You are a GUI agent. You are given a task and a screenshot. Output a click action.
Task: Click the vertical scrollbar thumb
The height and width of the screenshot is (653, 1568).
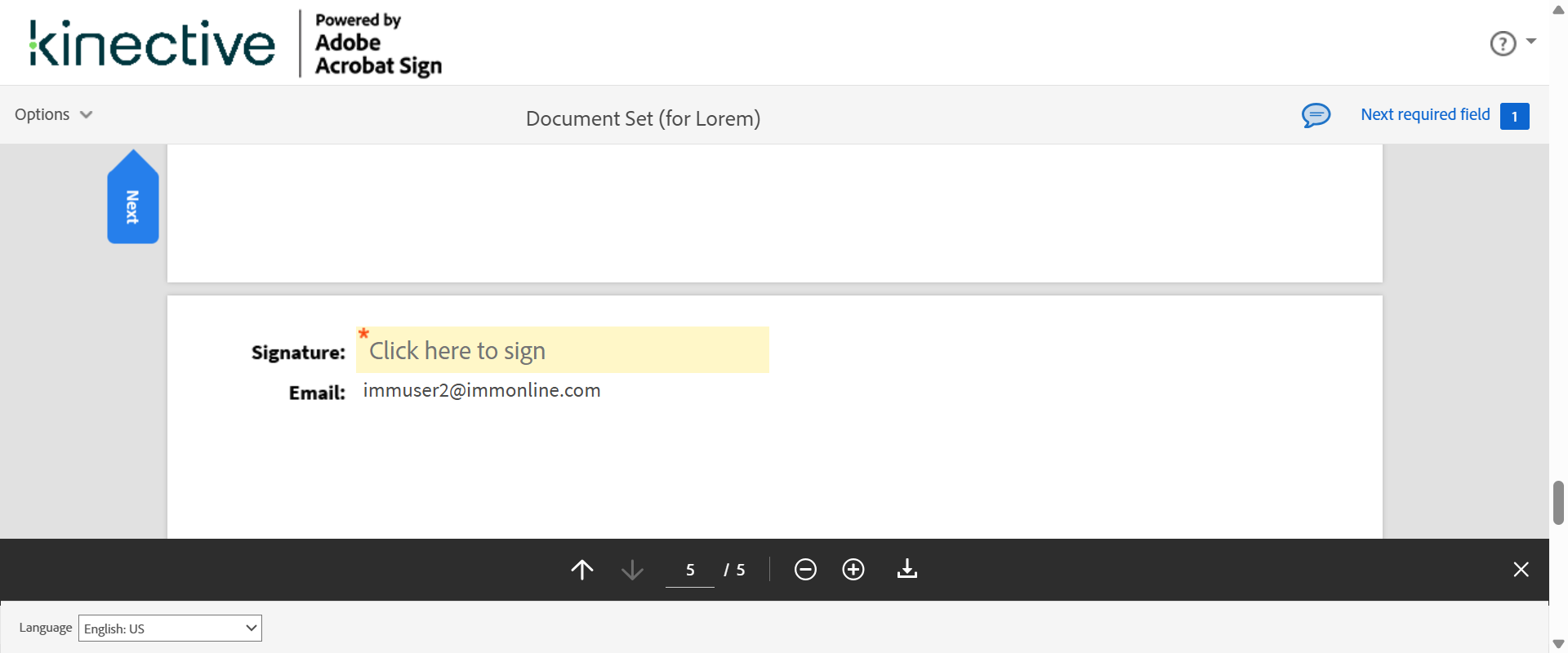tap(1558, 502)
